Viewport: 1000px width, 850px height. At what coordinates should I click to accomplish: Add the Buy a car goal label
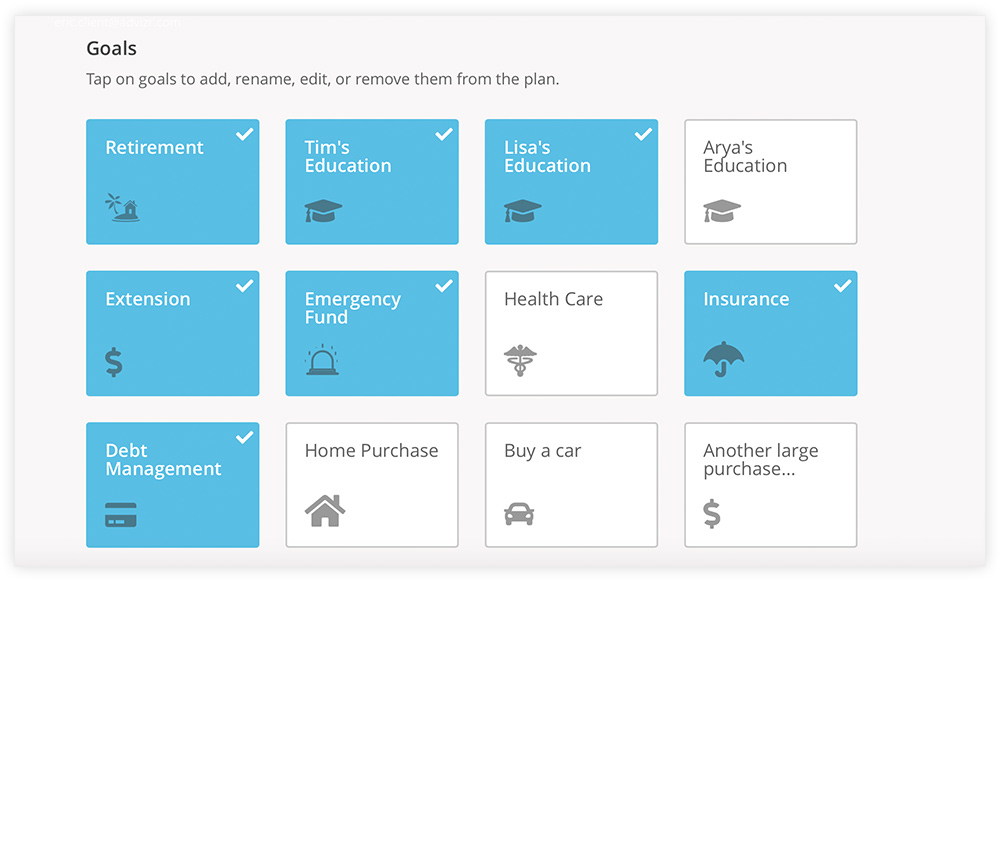(542, 451)
